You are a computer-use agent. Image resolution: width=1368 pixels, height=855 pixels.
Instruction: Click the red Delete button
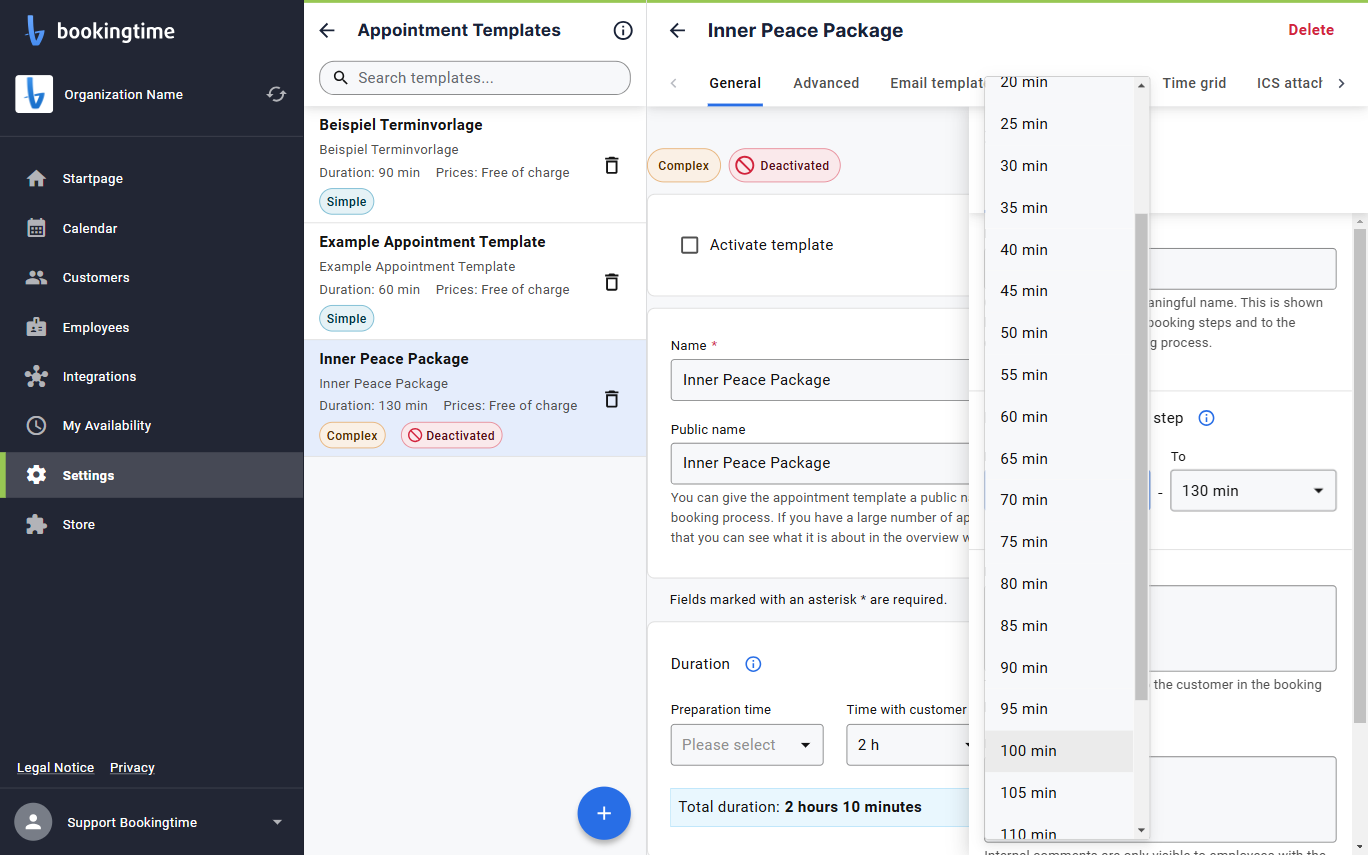[x=1311, y=30]
